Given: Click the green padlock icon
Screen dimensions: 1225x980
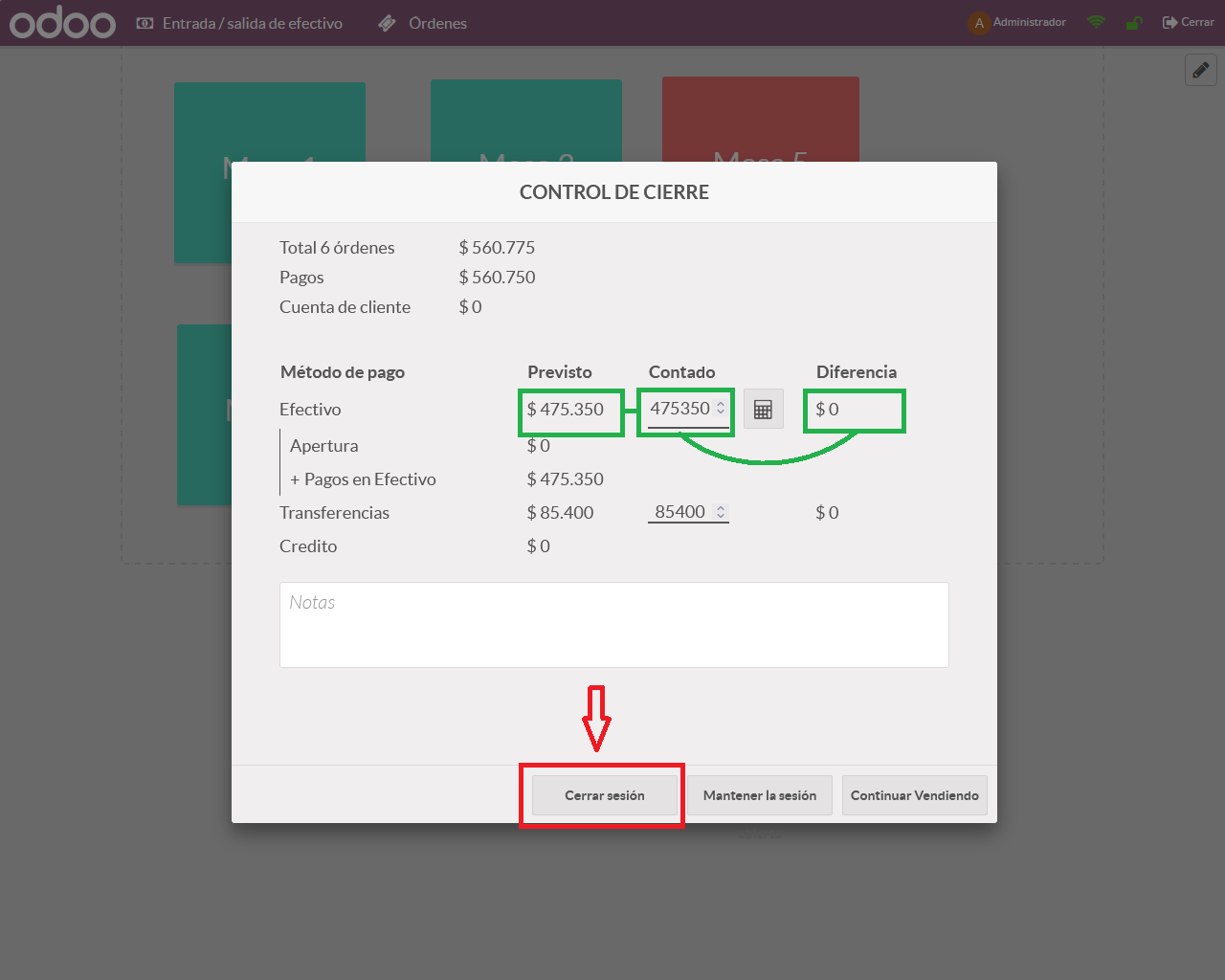Looking at the screenshot, I should click(x=1134, y=23).
